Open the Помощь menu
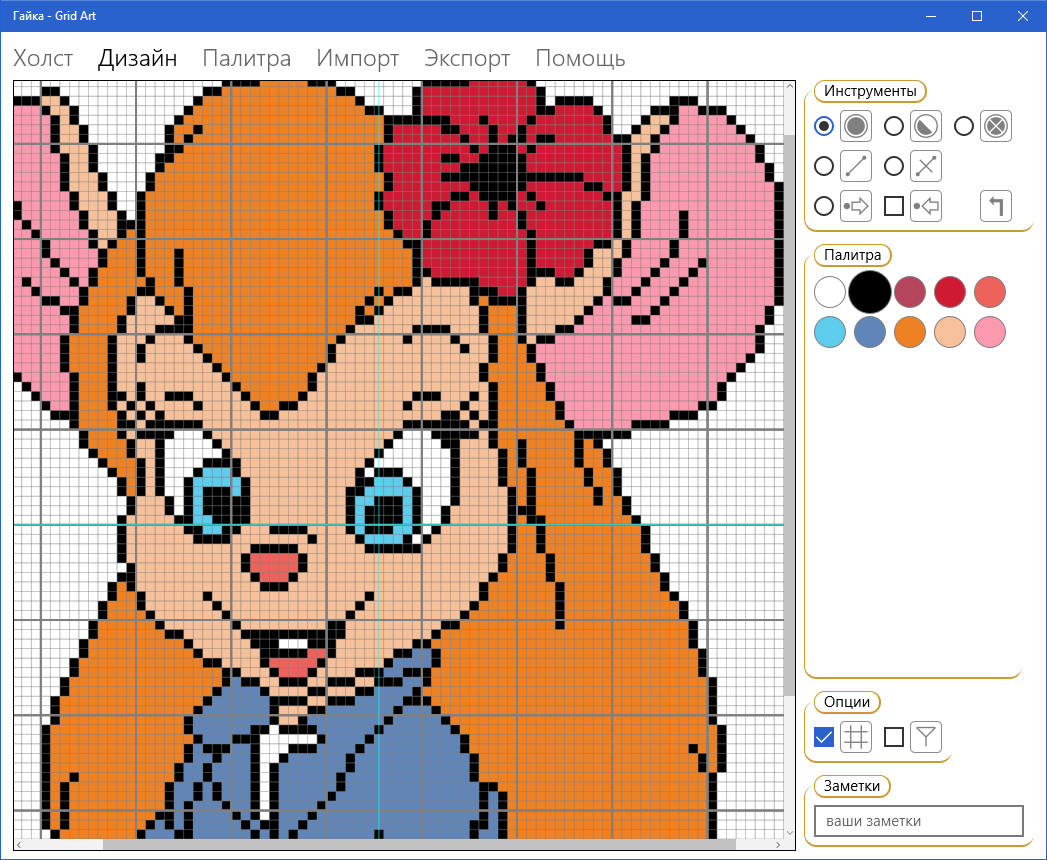The height and width of the screenshot is (860, 1047). click(x=581, y=59)
